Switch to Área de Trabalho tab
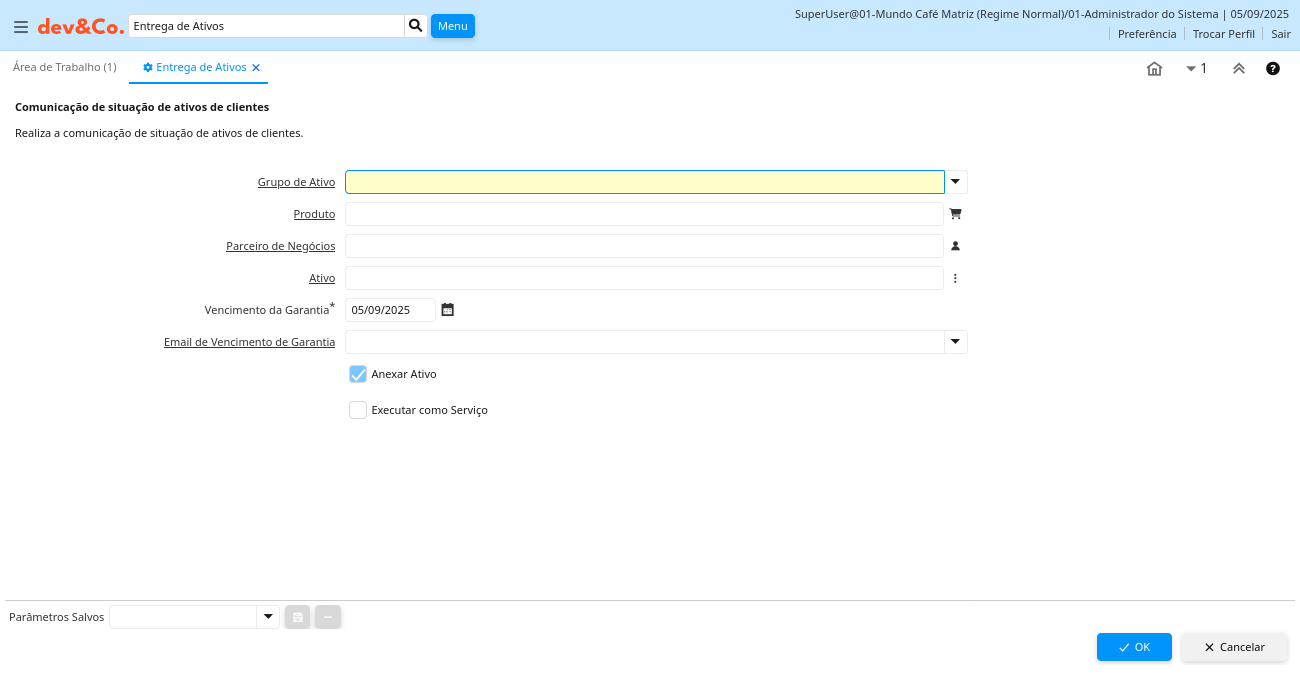 coord(65,67)
